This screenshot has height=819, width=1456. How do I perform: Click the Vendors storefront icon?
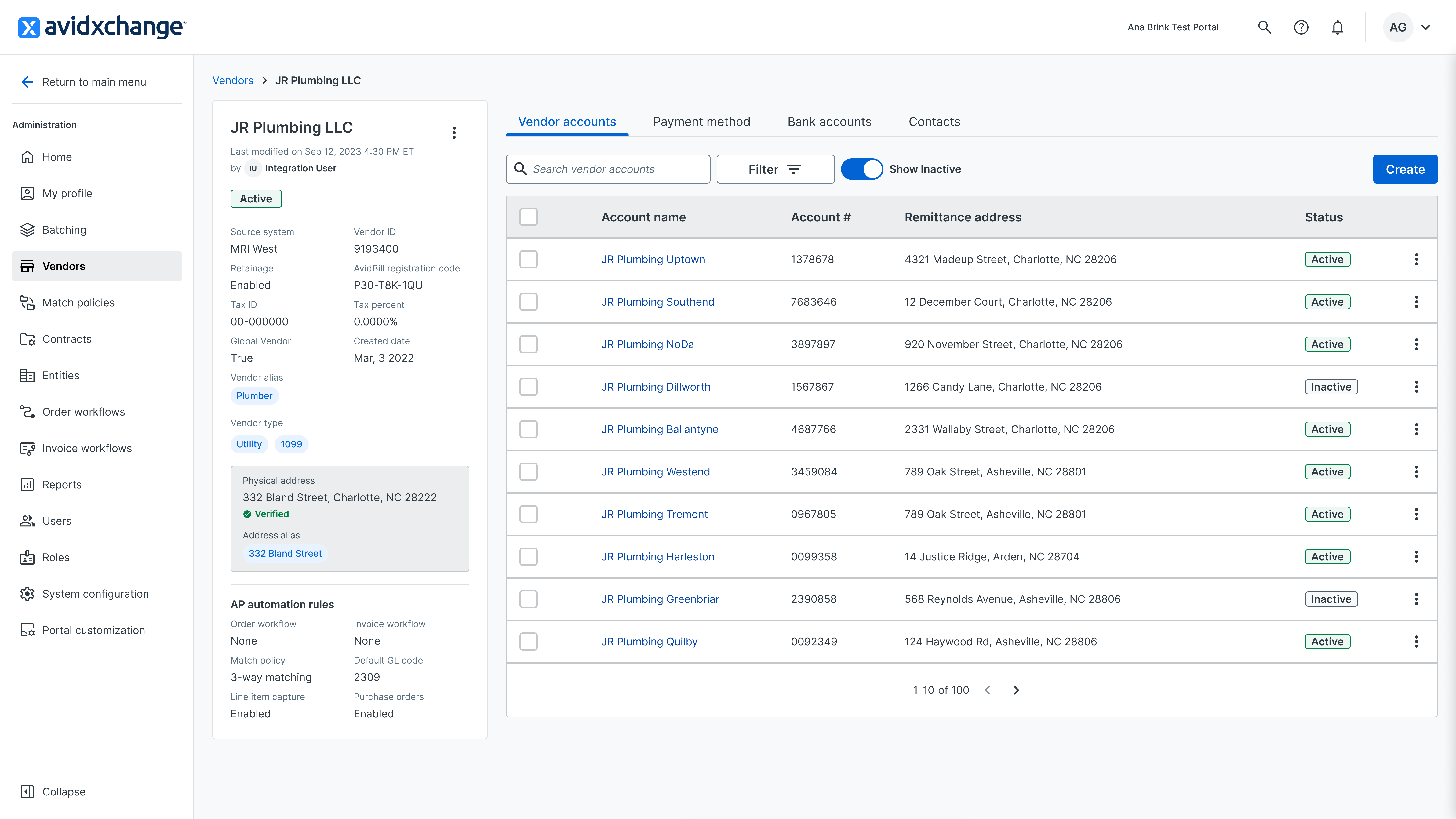(x=27, y=266)
